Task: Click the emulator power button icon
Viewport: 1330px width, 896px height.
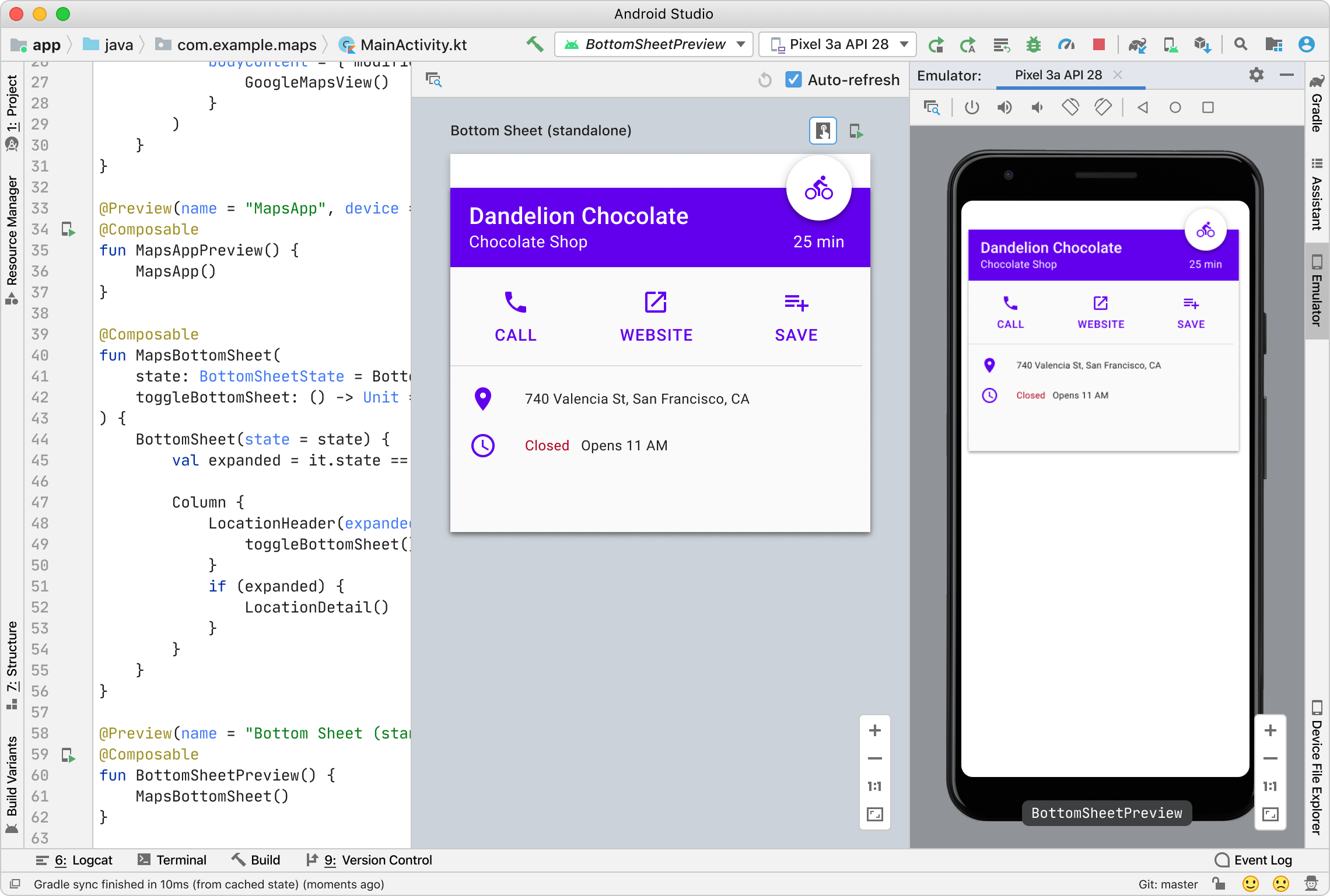Action: click(972, 107)
